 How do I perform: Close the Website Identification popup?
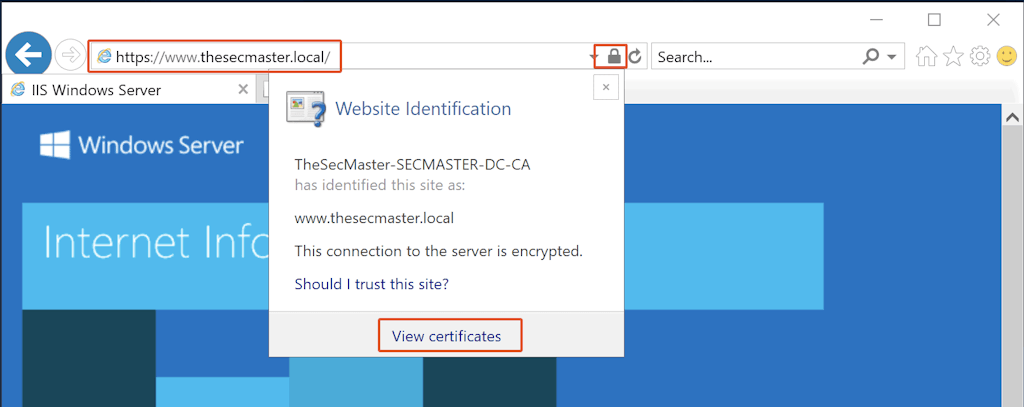(x=606, y=87)
